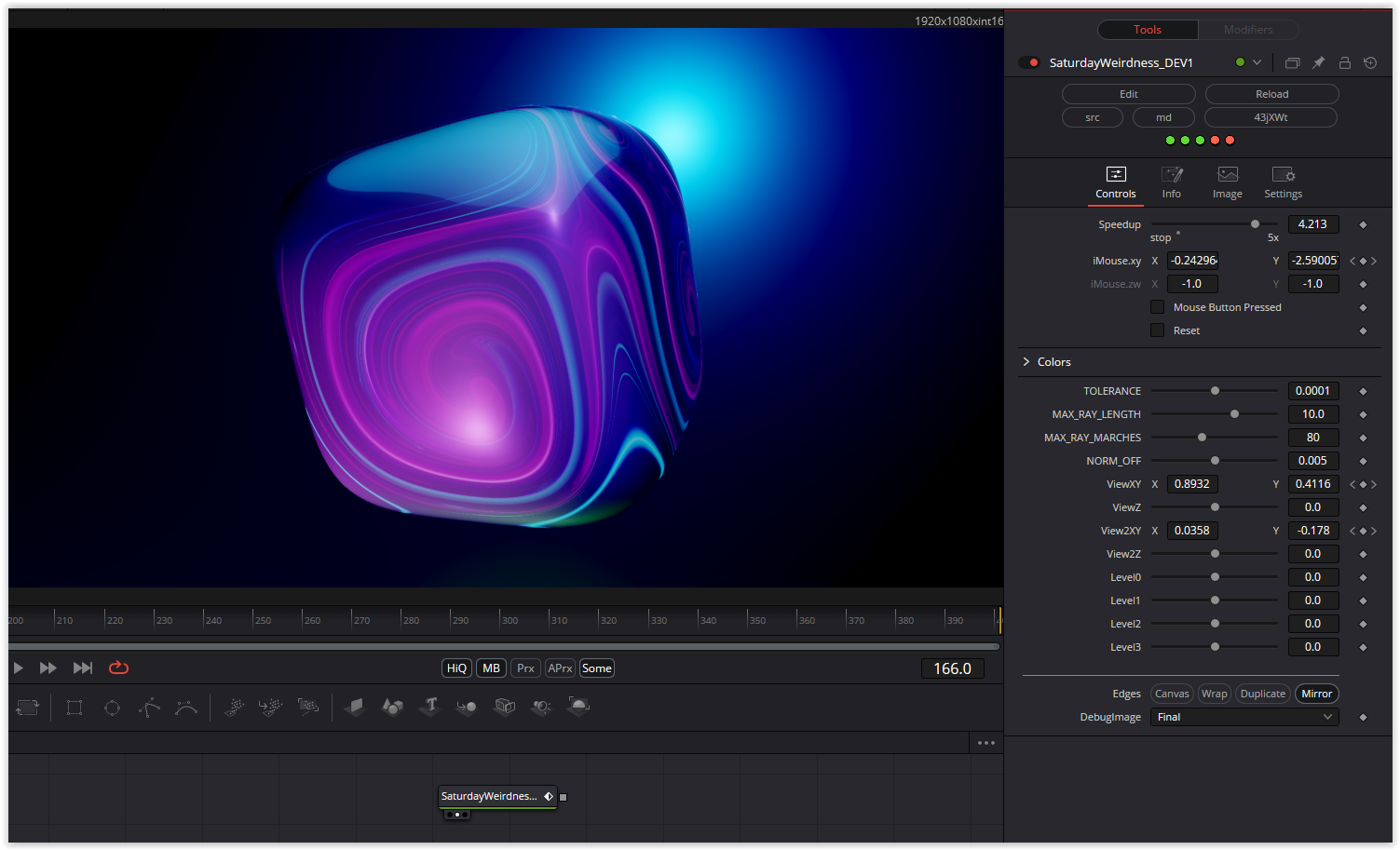Add a pMerge particle tool
The width and height of the screenshot is (1400, 850).
coord(271,708)
